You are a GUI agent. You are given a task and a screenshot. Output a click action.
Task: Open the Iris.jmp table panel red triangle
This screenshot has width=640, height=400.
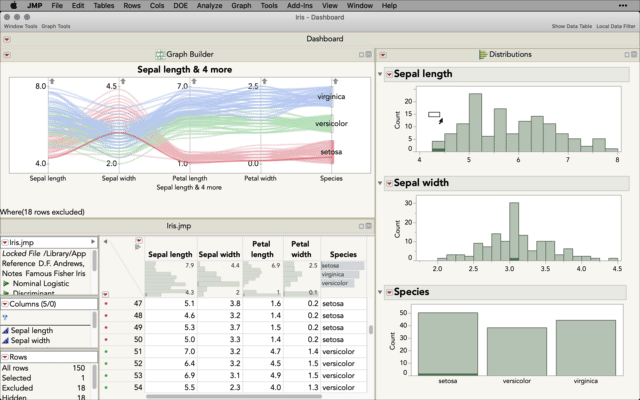click(5, 242)
